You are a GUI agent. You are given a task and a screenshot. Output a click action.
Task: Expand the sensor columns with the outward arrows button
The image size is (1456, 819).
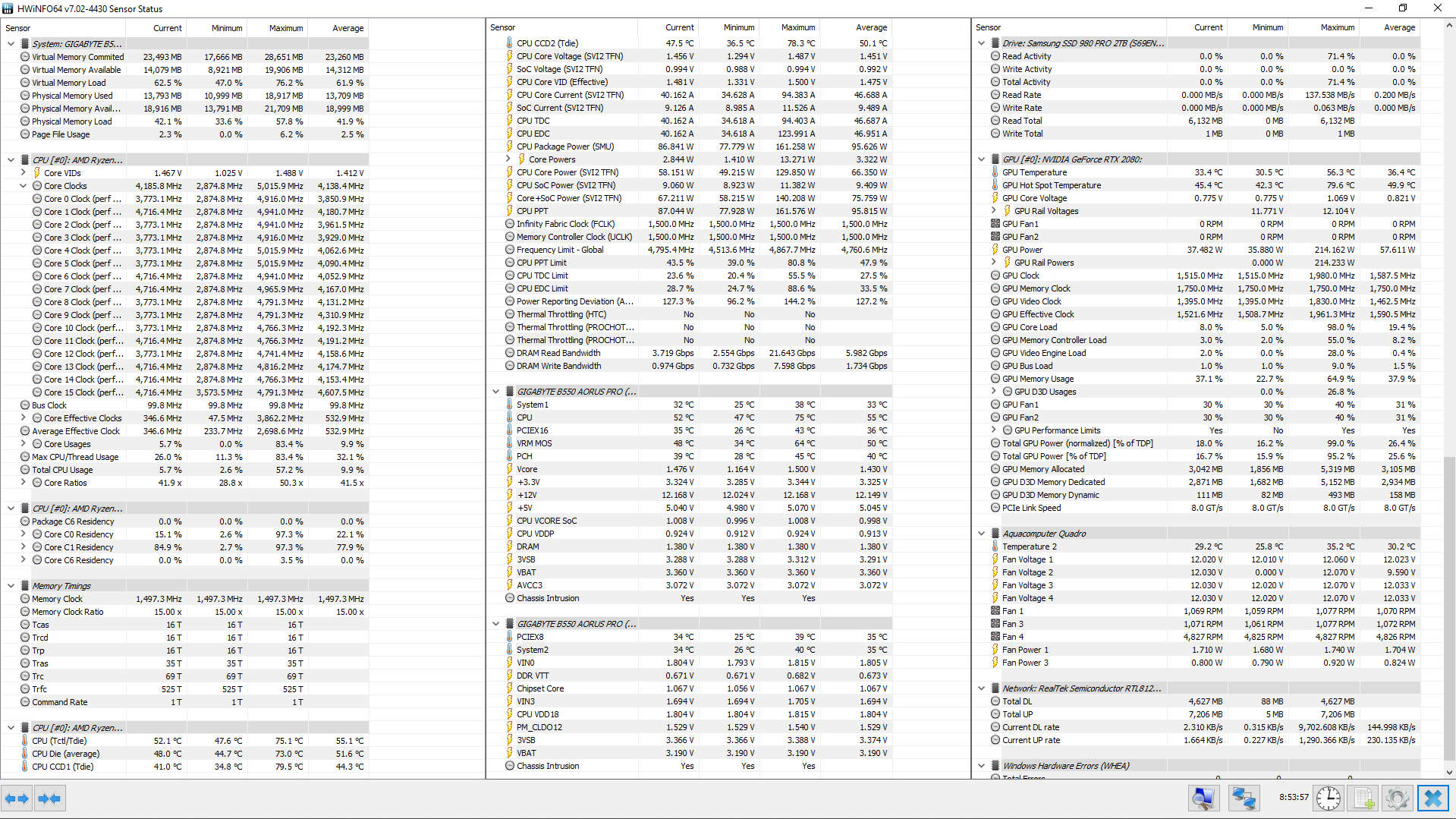[17, 799]
